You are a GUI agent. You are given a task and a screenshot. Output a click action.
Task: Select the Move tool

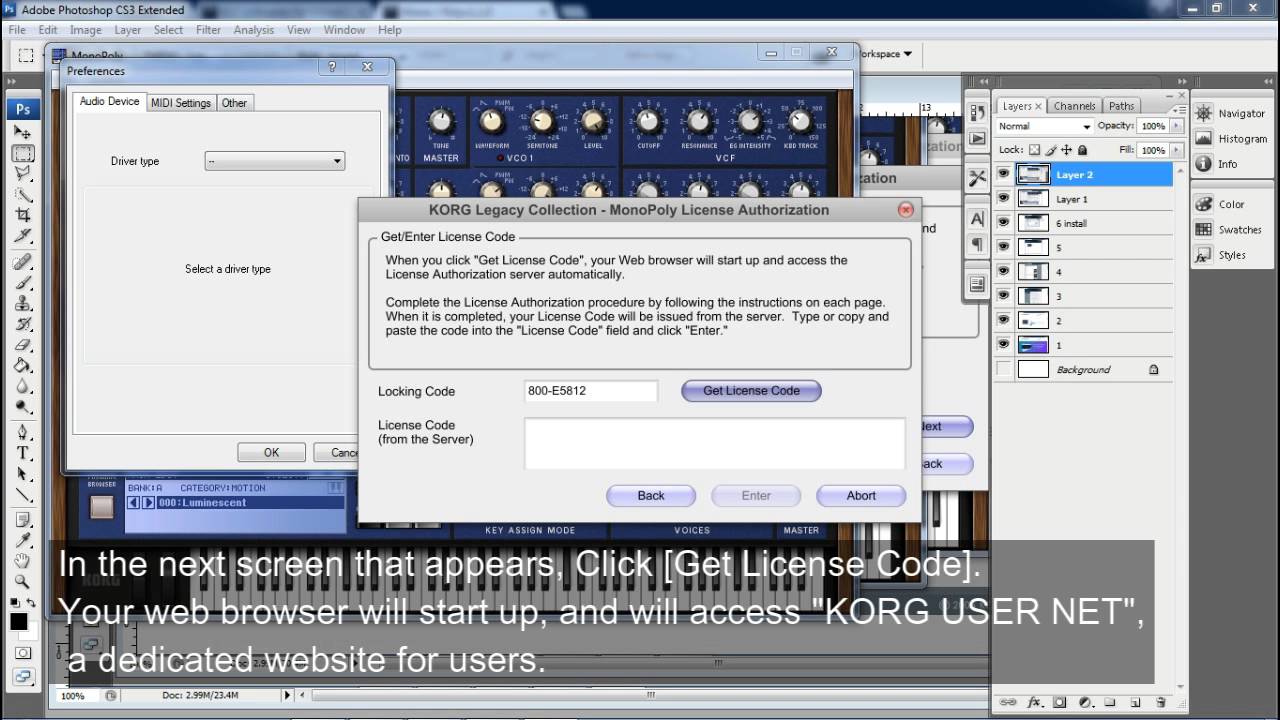23,132
